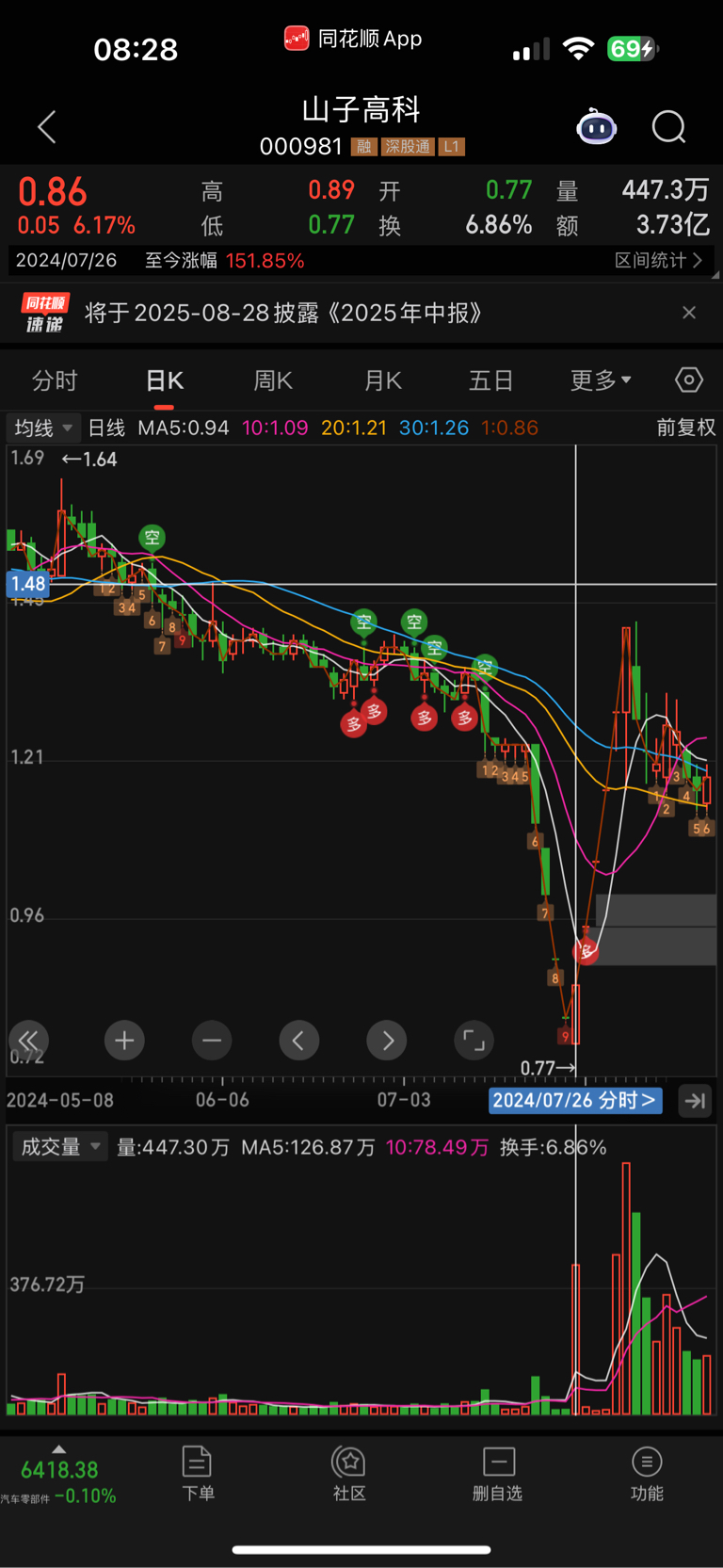Tap 下单 order icon
The image size is (723, 1568).
click(198, 1475)
